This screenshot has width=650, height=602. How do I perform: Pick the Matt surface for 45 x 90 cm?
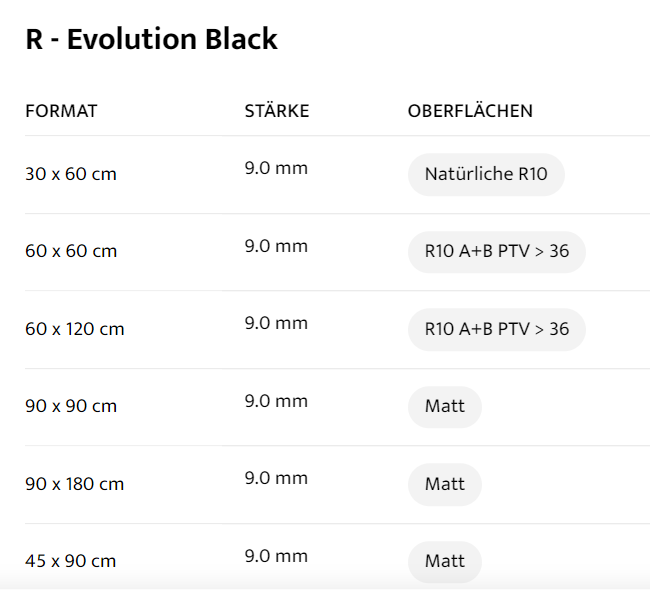[x=444, y=562]
